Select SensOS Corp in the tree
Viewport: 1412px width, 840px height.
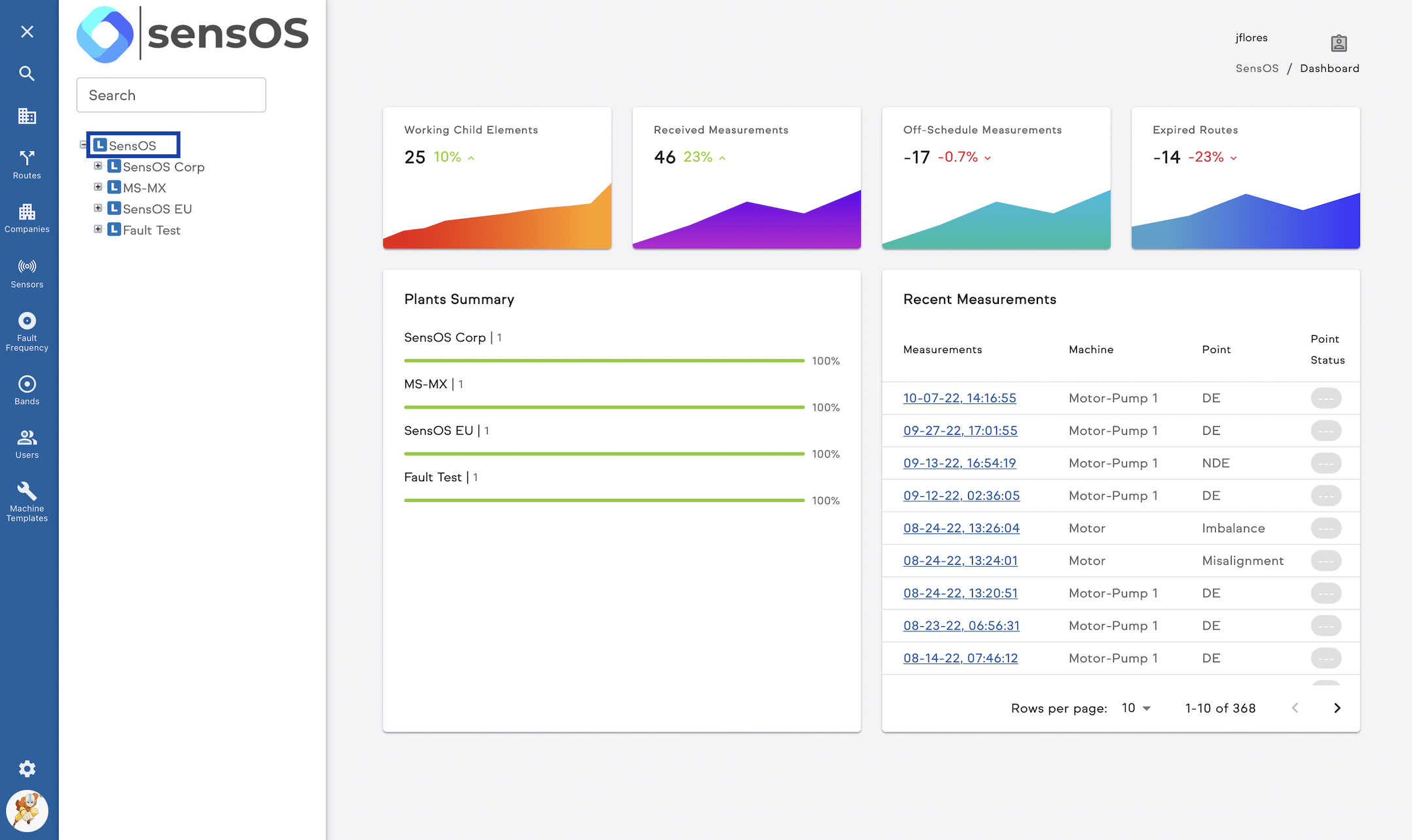pos(163,167)
